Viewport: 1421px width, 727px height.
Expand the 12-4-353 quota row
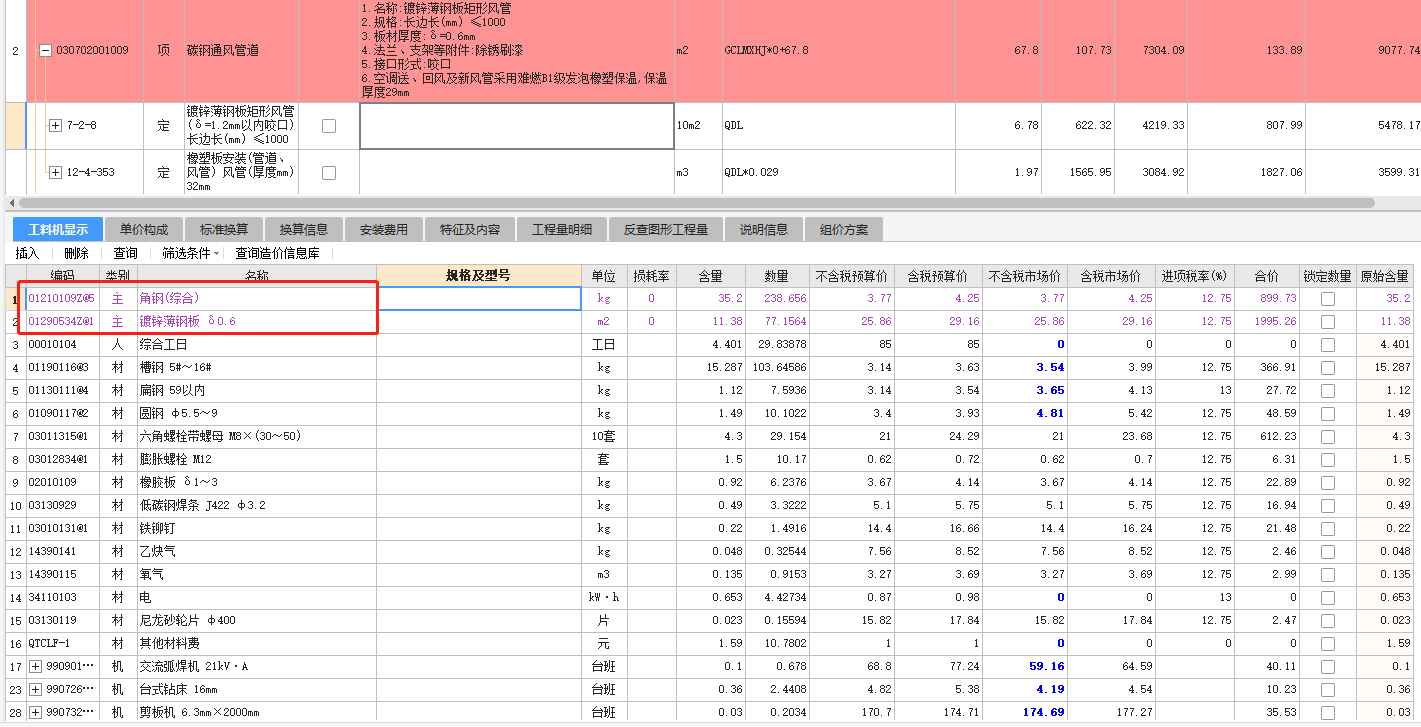(x=55, y=172)
